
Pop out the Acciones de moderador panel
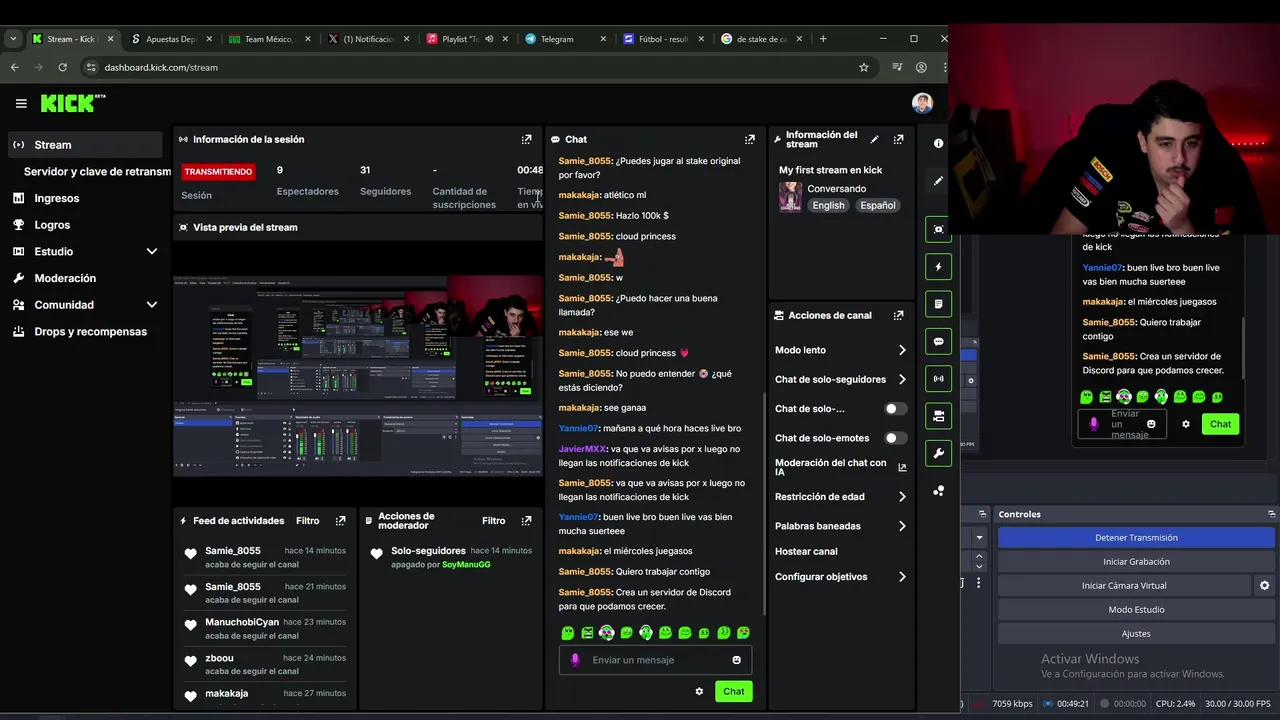[x=526, y=521]
